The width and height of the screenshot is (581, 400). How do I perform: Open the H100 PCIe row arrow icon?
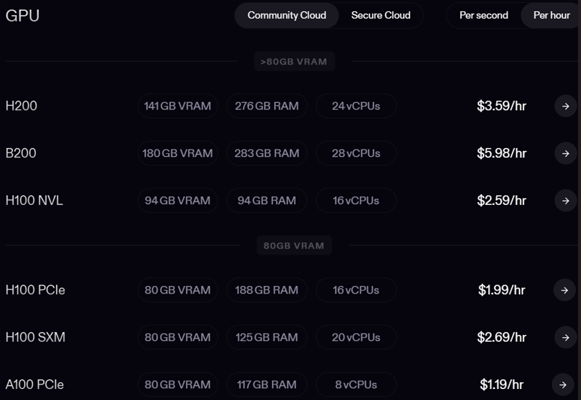click(x=564, y=290)
